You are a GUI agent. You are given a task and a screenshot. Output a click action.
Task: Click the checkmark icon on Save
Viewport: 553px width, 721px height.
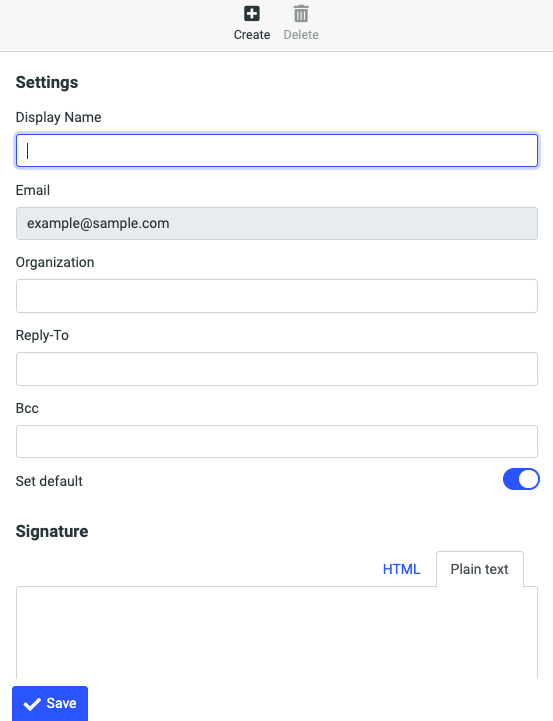[32, 704]
